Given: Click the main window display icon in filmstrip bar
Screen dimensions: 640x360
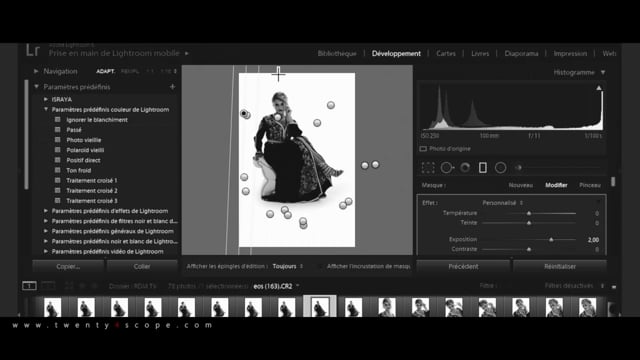Looking at the screenshot, I should 29,286.
